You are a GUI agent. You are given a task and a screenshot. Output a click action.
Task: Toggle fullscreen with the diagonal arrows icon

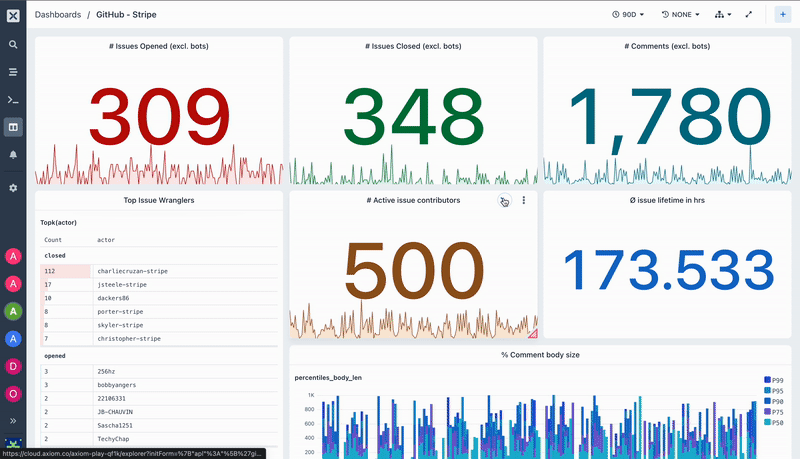[748, 15]
